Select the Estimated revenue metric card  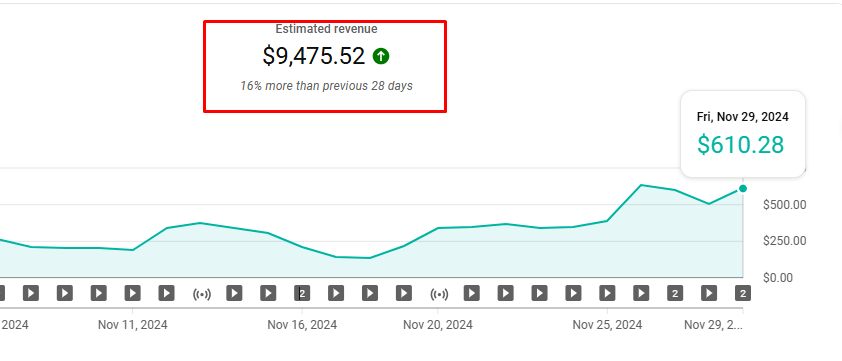(x=325, y=67)
